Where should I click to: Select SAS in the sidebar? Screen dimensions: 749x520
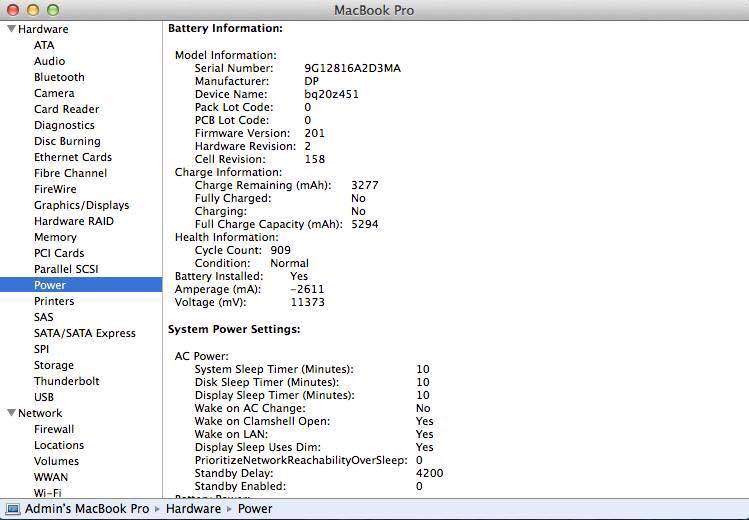click(x=43, y=317)
